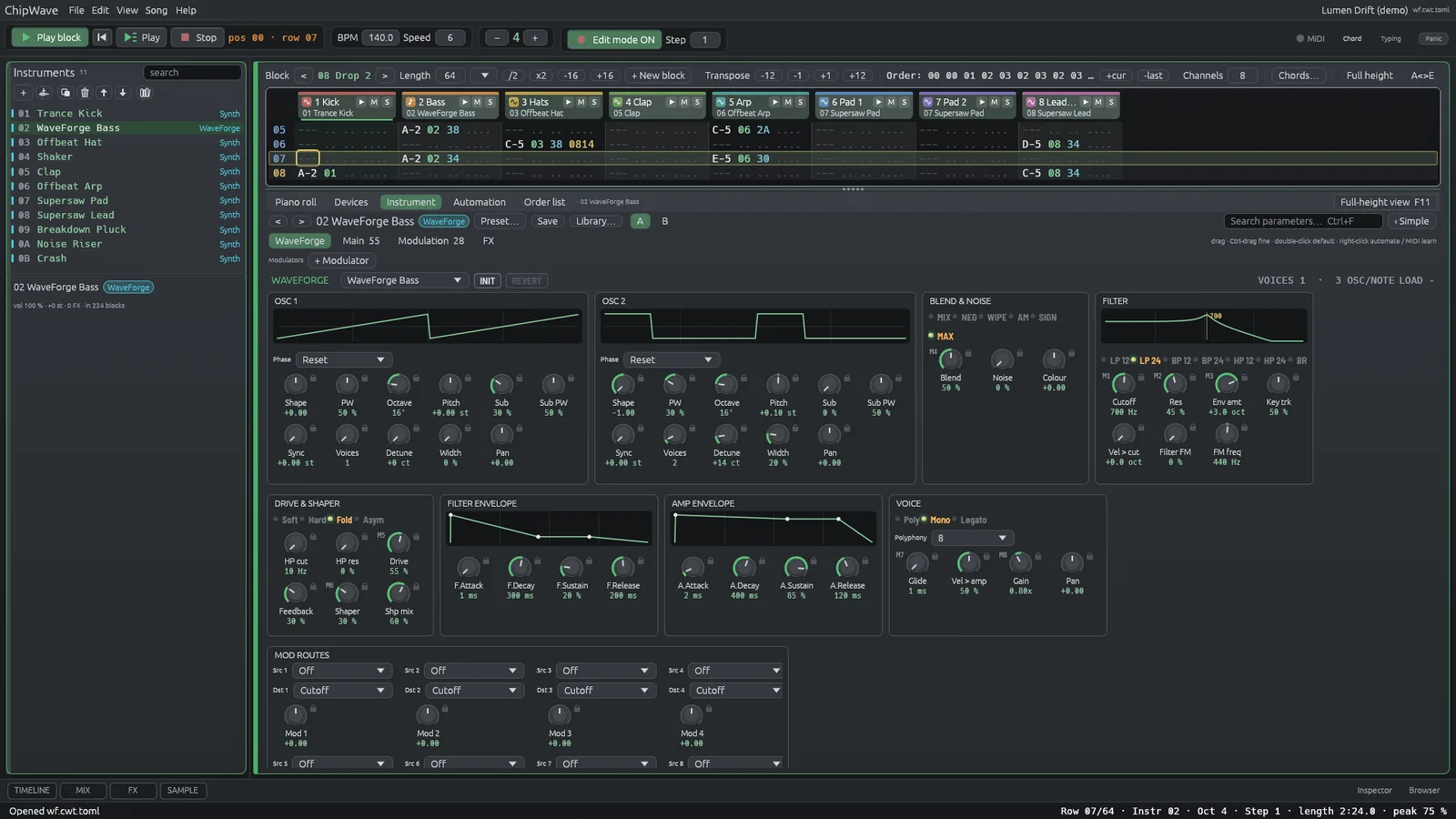Toggle Edit mode ON button
Image resolution: width=1456 pixels, height=819 pixels.
tap(614, 39)
